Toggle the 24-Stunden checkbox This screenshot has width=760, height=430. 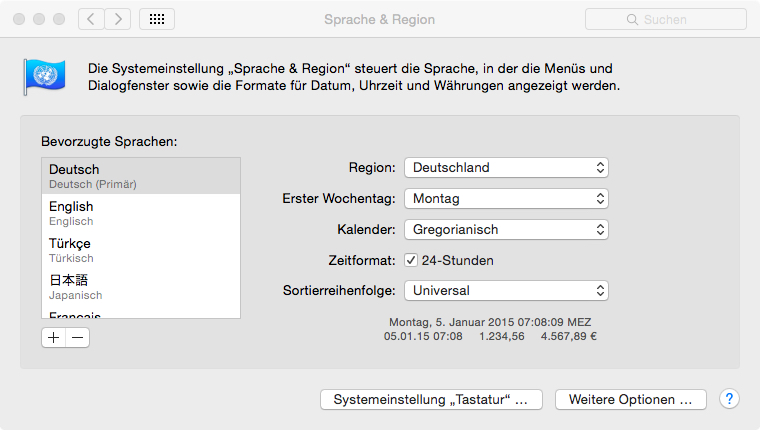coord(411,260)
